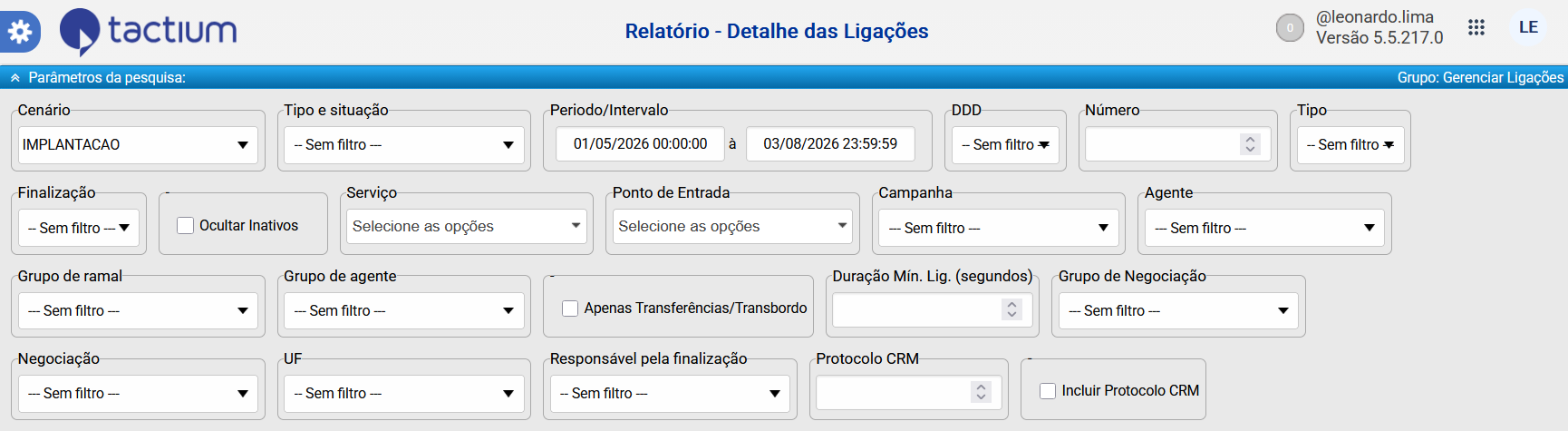Open the Ponto de Entrada dropdown
The height and width of the screenshot is (431, 1568).
(x=732, y=226)
